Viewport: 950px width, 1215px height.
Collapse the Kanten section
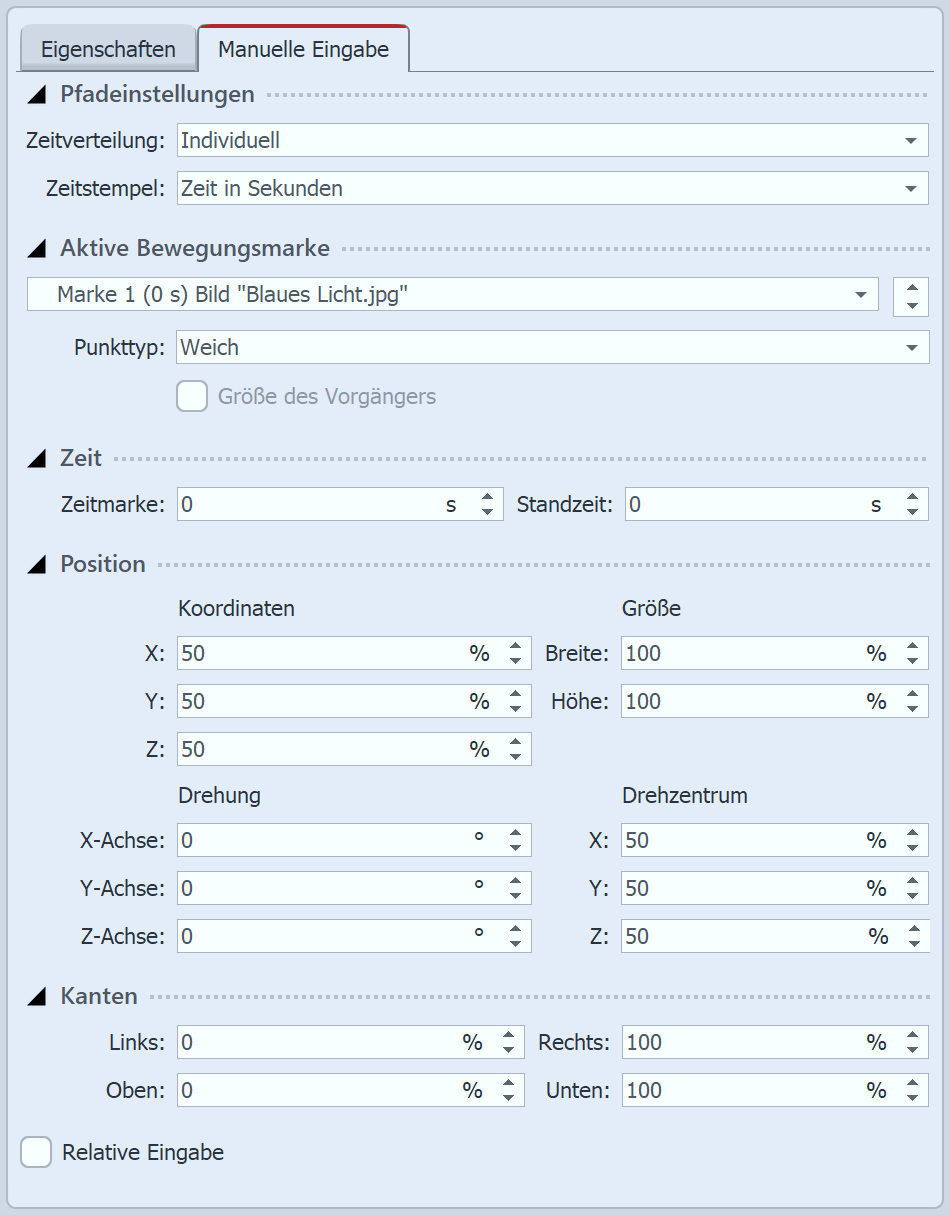[38, 996]
